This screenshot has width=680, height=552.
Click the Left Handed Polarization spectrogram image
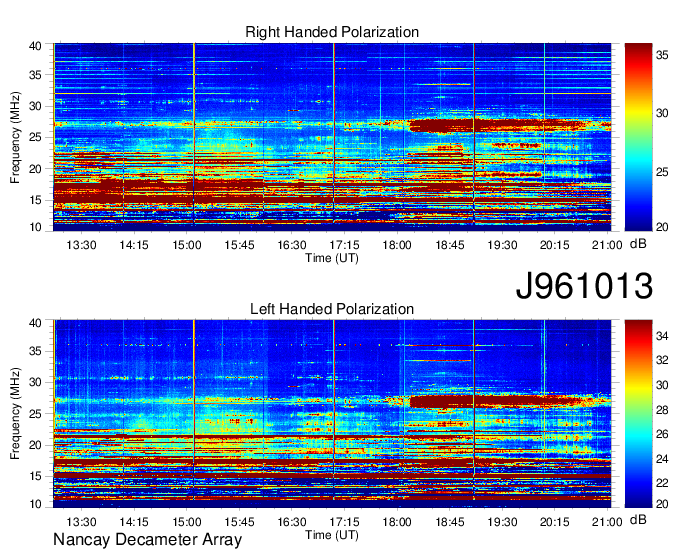332,414
